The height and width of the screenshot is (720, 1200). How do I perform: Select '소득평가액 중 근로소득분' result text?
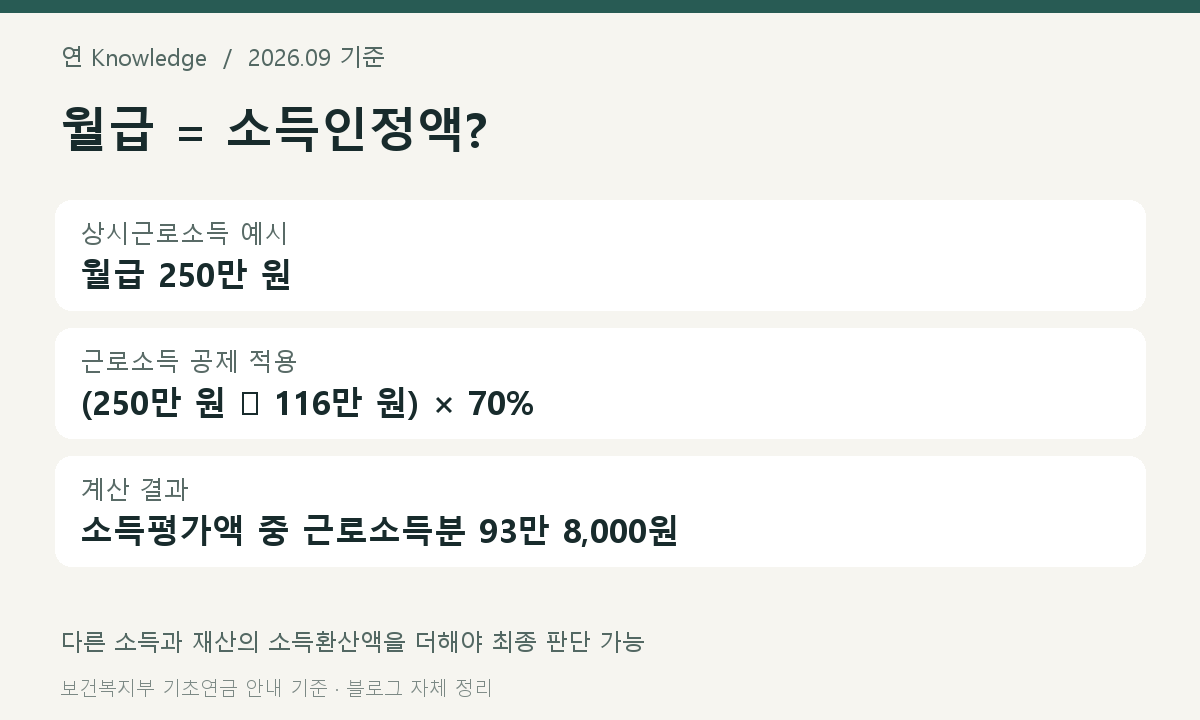click(273, 531)
